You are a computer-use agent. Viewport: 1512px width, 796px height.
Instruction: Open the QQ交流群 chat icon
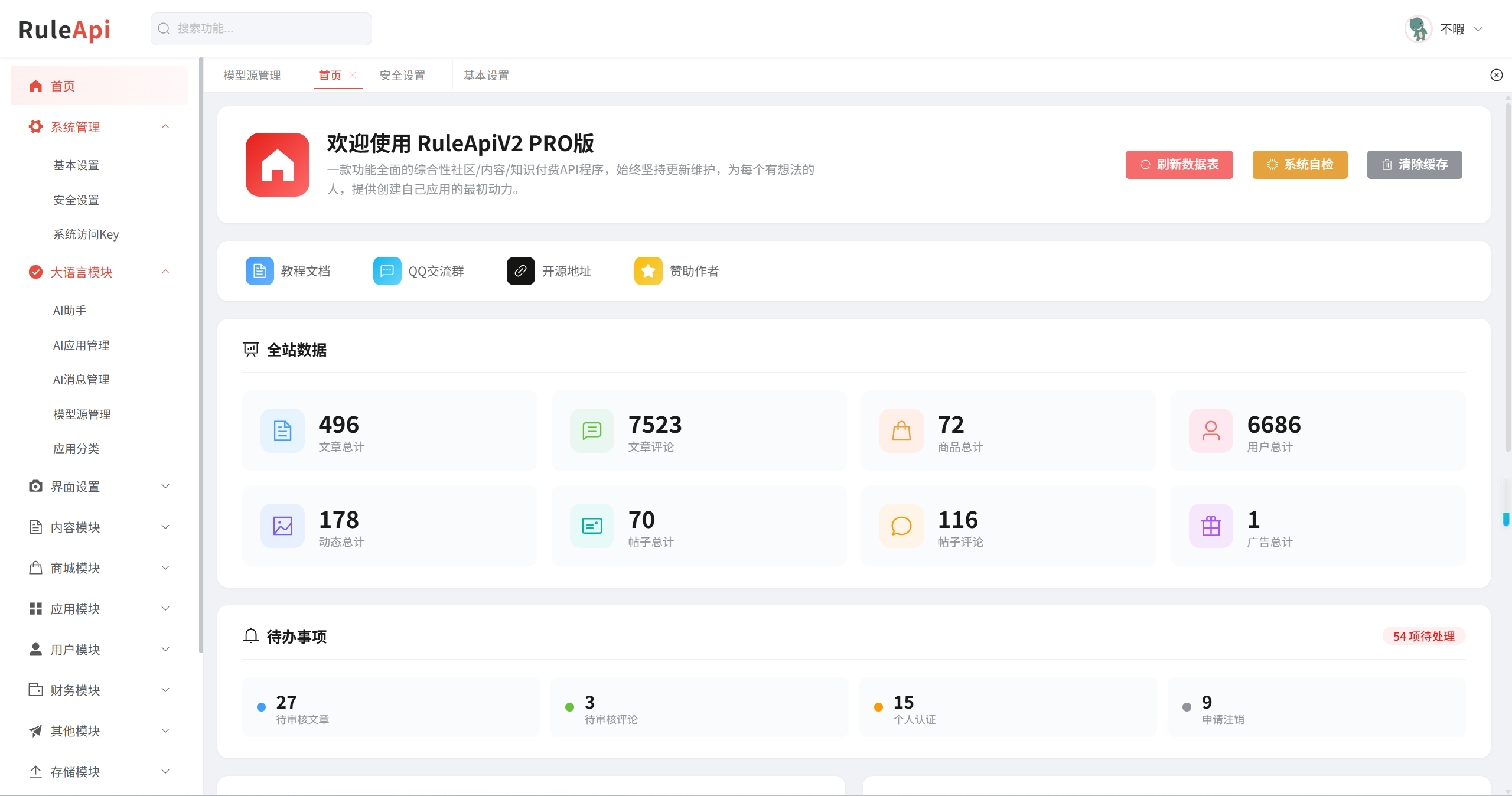[x=387, y=271]
